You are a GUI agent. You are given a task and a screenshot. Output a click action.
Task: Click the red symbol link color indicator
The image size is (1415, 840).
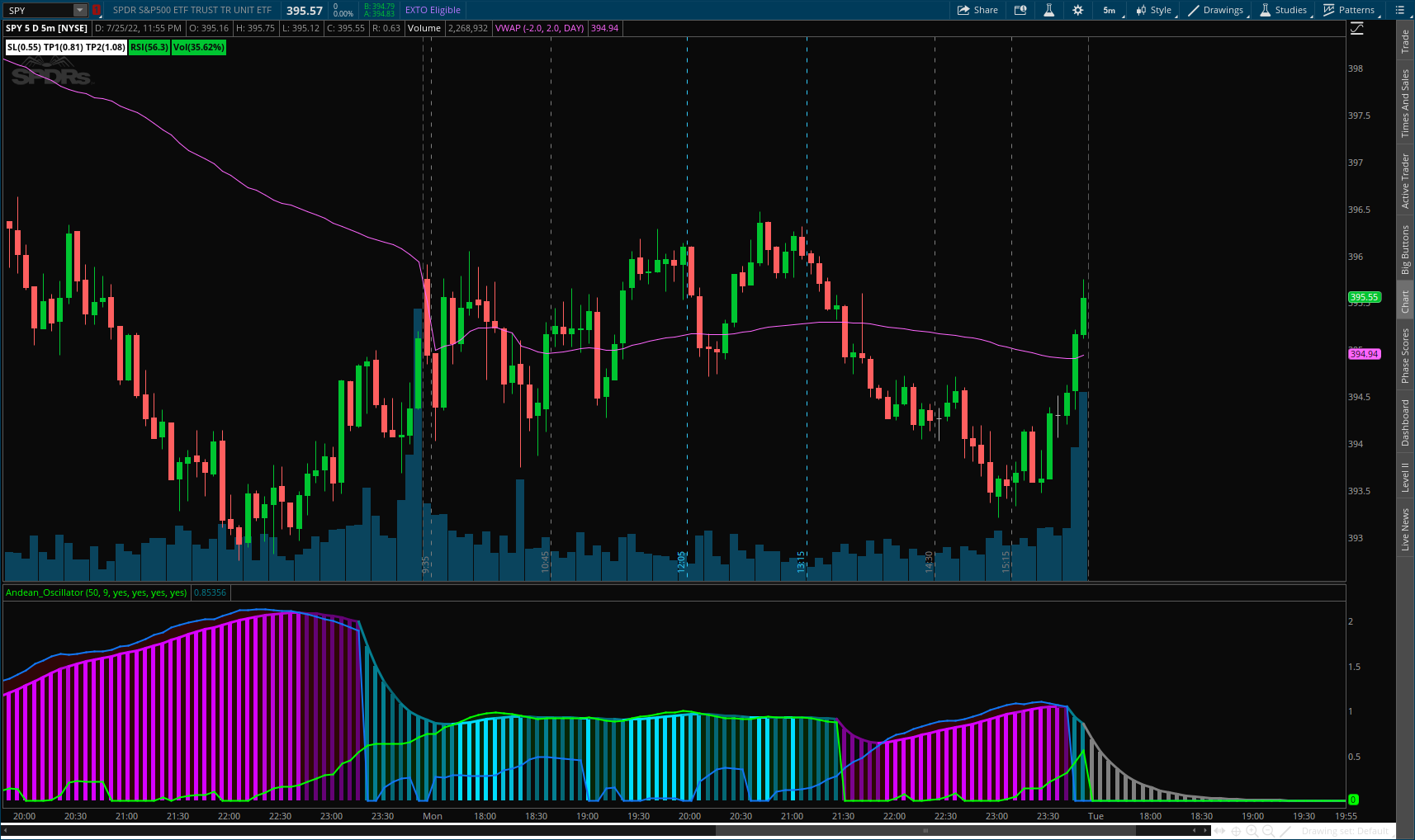tap(97, 10)
